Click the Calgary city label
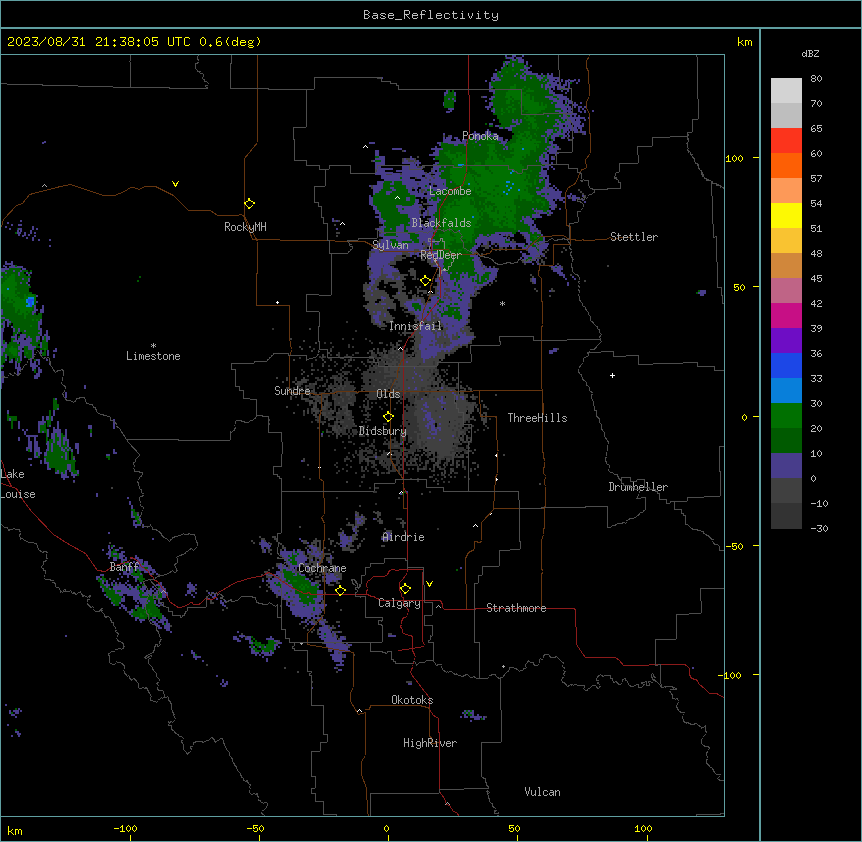The height and width of the screenshot is (842, 862). pos(399,603)
